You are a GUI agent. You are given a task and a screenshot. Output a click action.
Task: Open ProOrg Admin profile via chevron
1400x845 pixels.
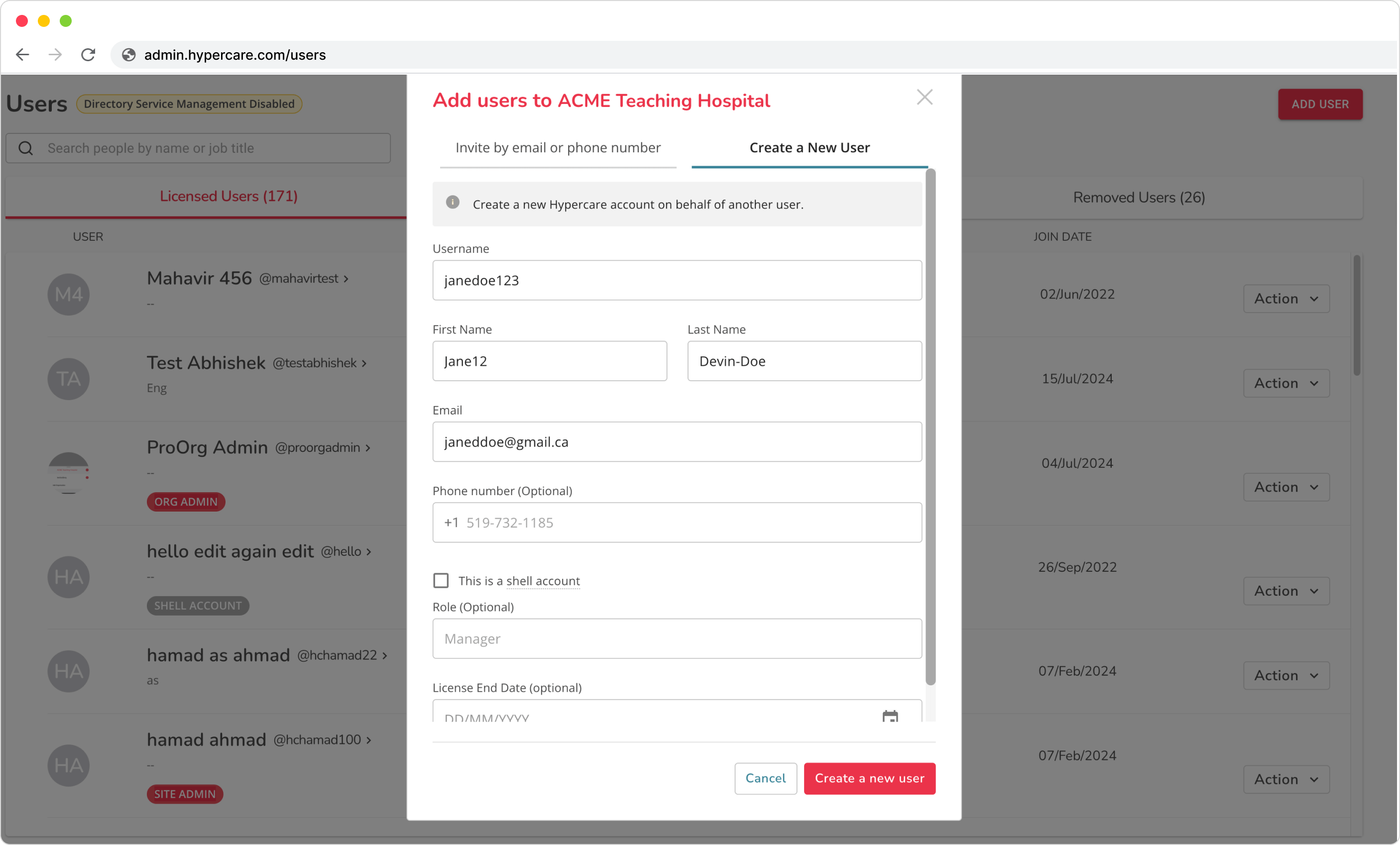click(x=368, y=448)
